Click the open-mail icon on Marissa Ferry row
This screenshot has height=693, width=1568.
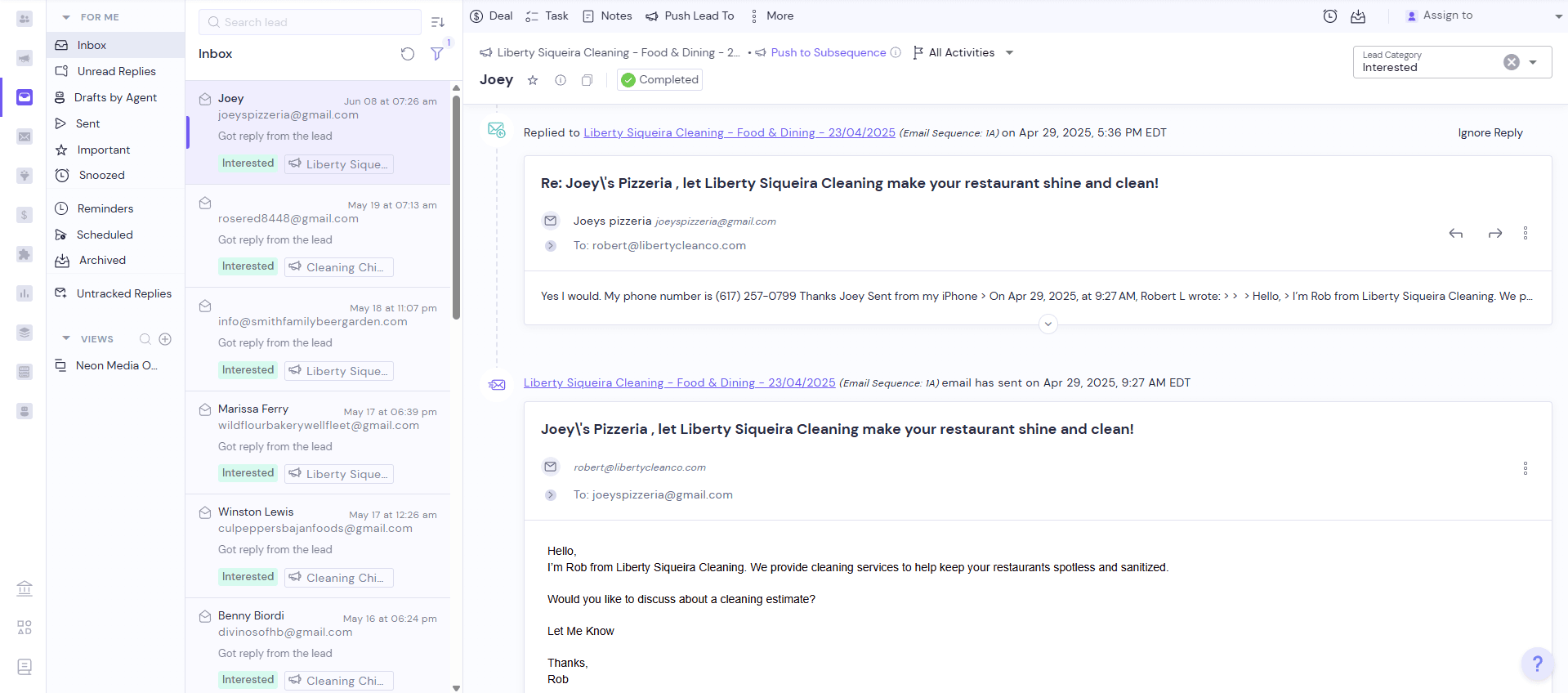pyautogui.click(x=205, y=409)
